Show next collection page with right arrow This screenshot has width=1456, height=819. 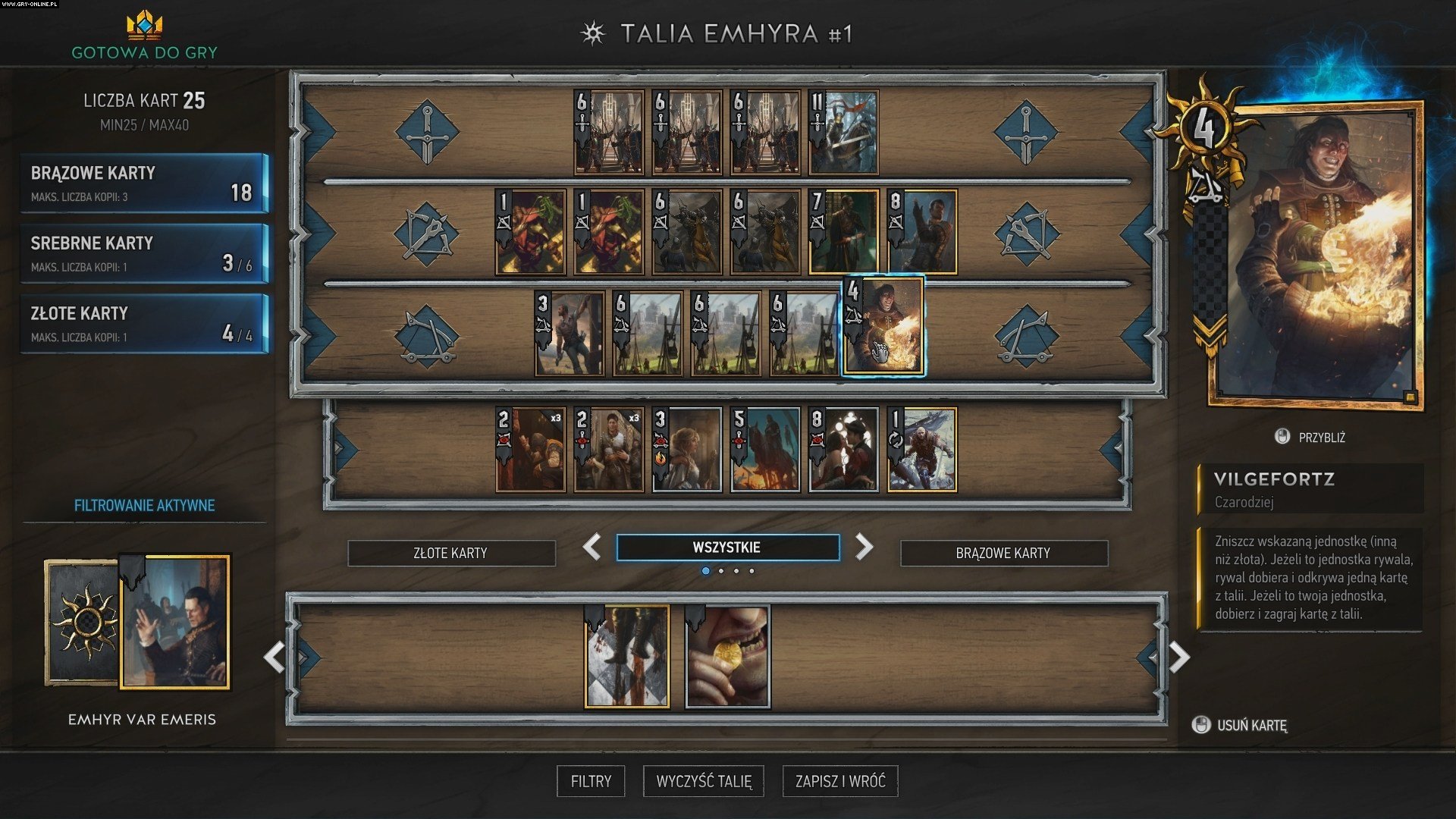point(1179,657)
